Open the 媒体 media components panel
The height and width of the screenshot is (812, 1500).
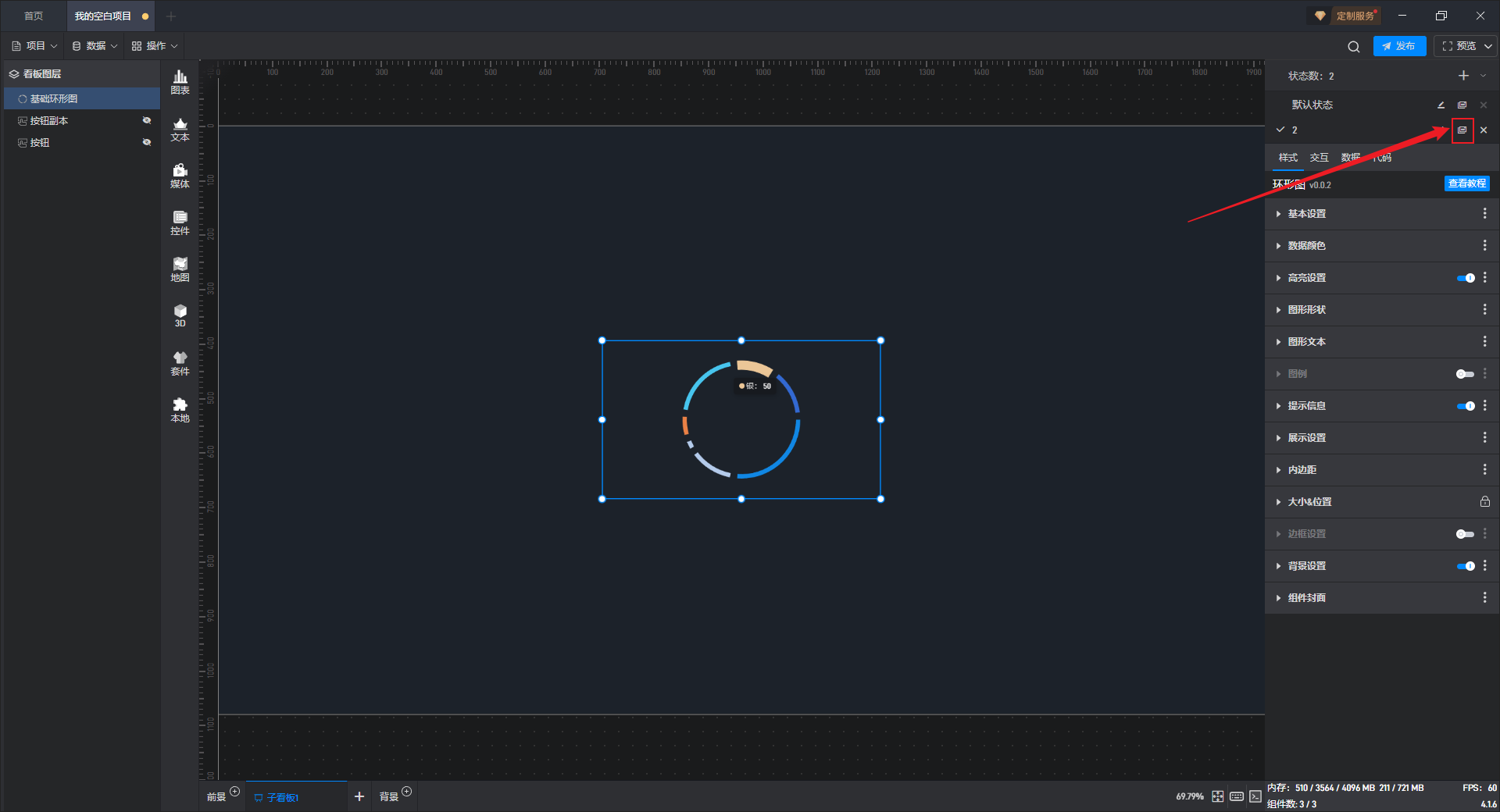coord(180,175)
